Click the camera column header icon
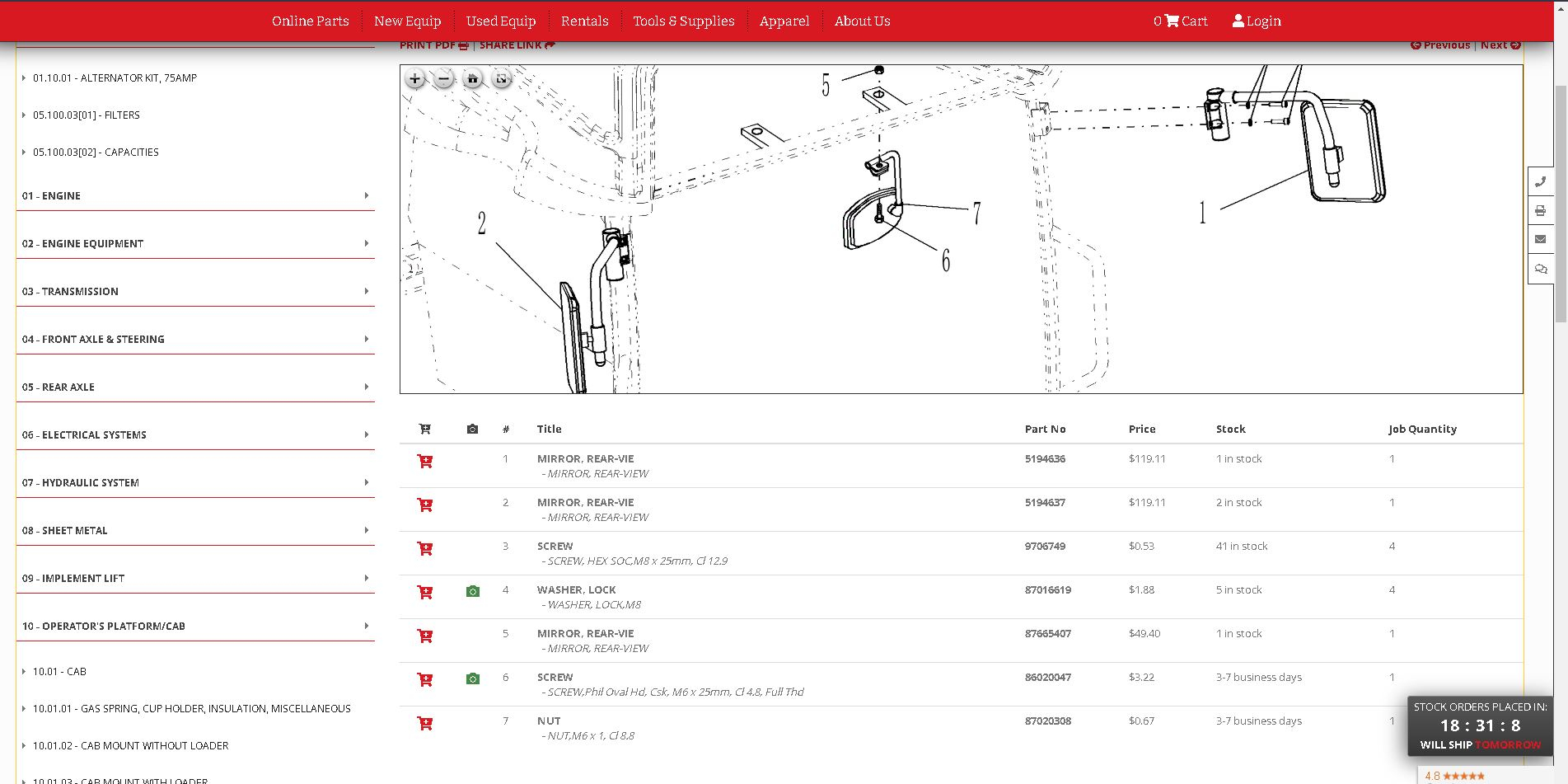This screenshot has width=1568, height=784. click(472, 429)
